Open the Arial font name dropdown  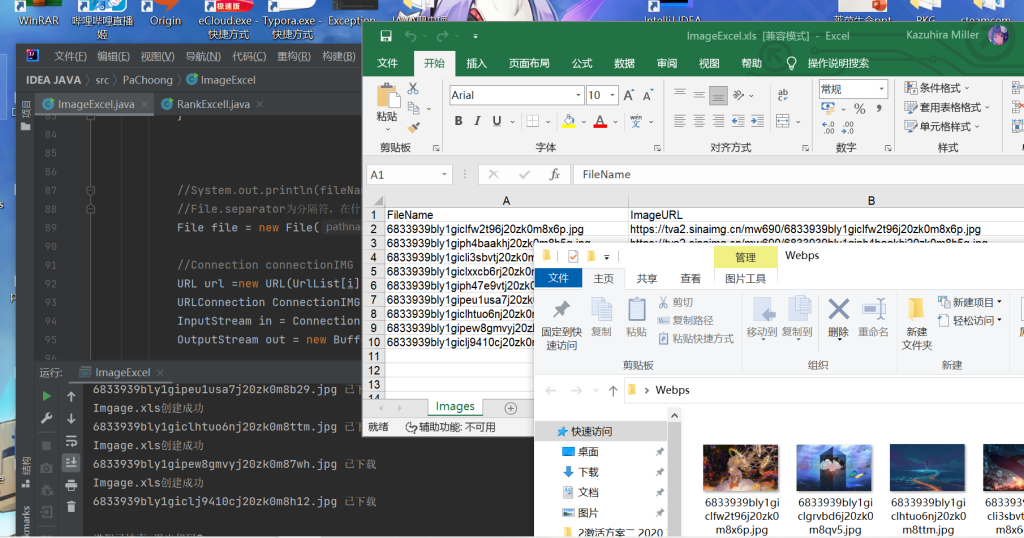click(576, 95)
